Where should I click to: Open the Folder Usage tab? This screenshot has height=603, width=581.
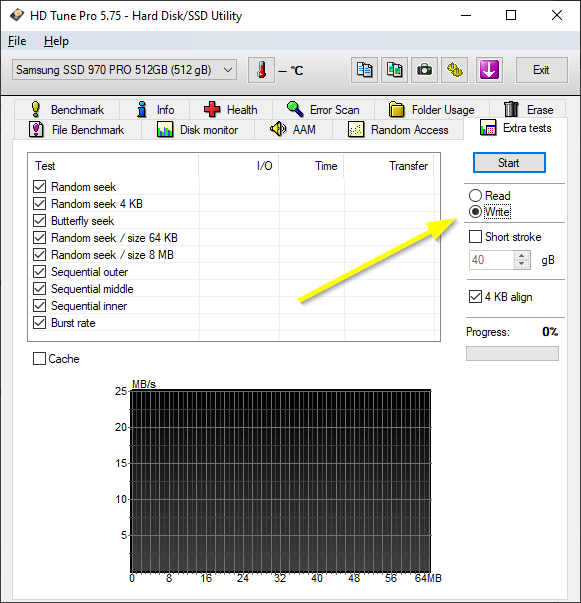[x=431, y=110]
